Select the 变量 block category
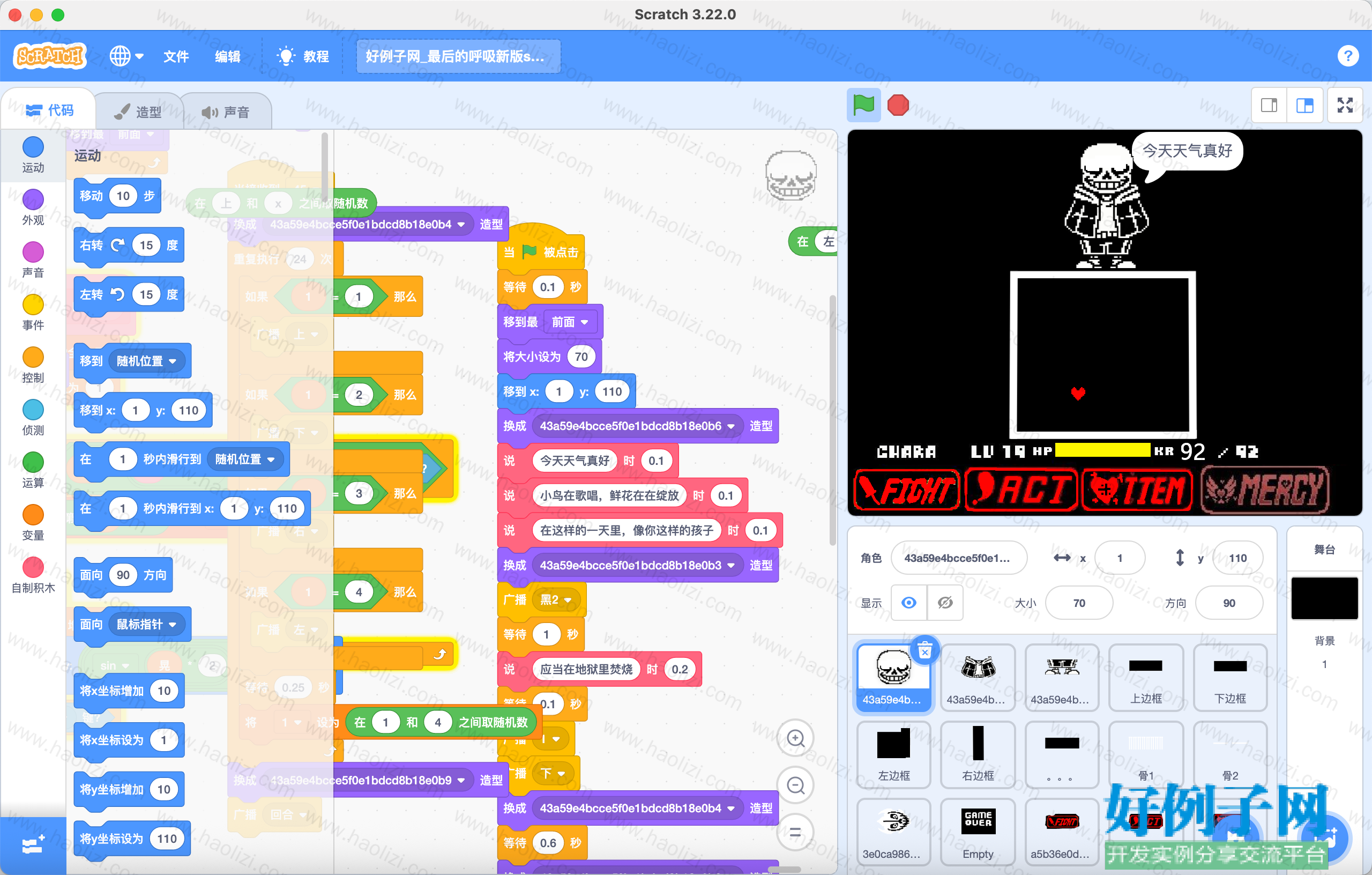1372x875 pixels. coord(33,522)
